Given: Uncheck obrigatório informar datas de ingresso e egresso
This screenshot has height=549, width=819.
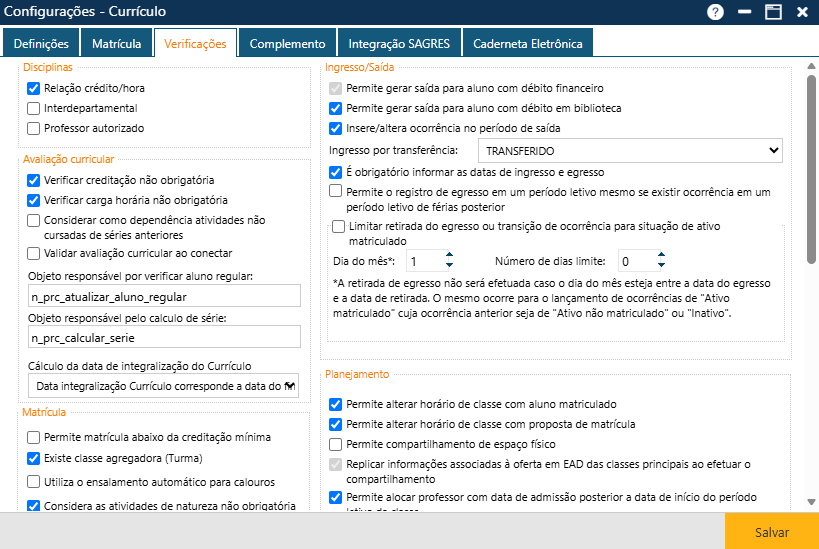Looking at the screenshot, I should click(x=335, y=172).
